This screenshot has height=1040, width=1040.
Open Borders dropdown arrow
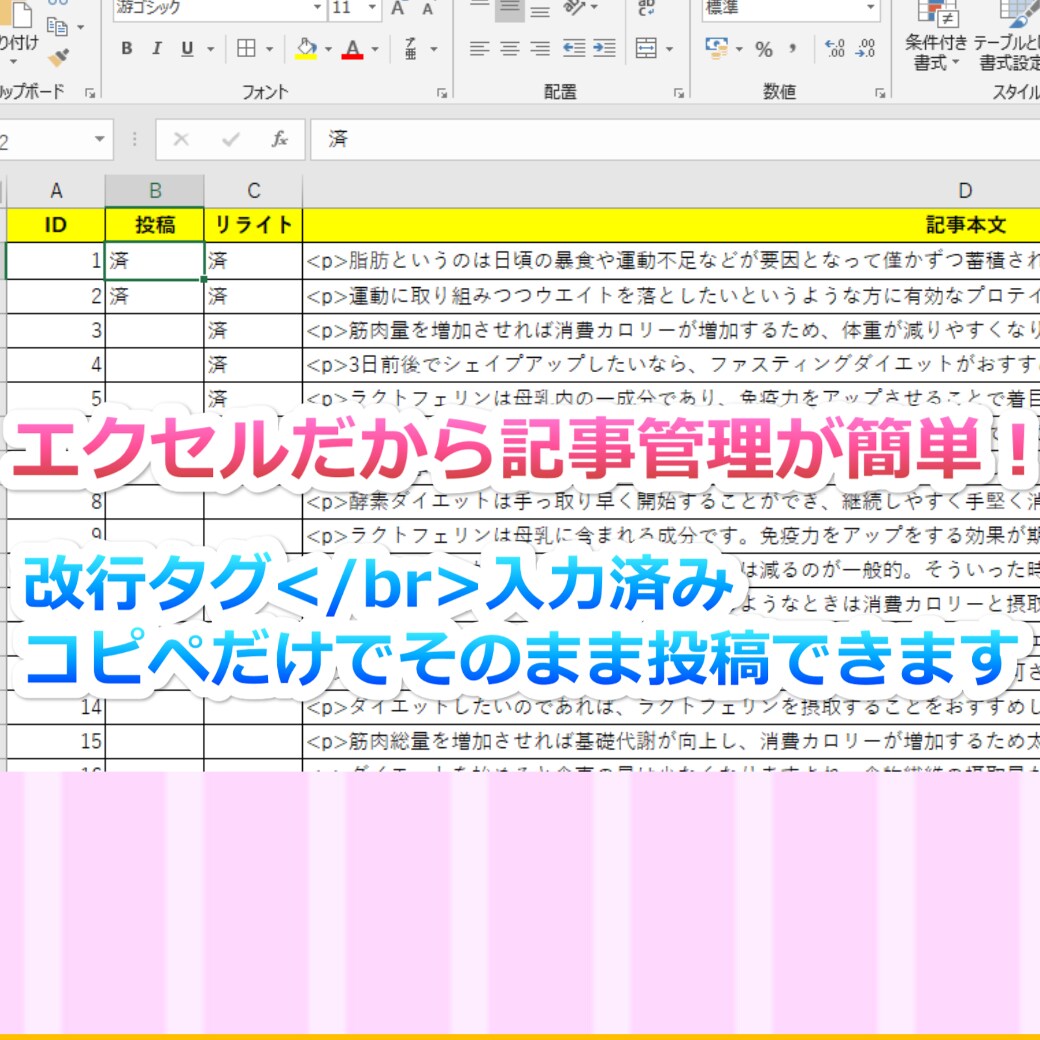point(269,48)
